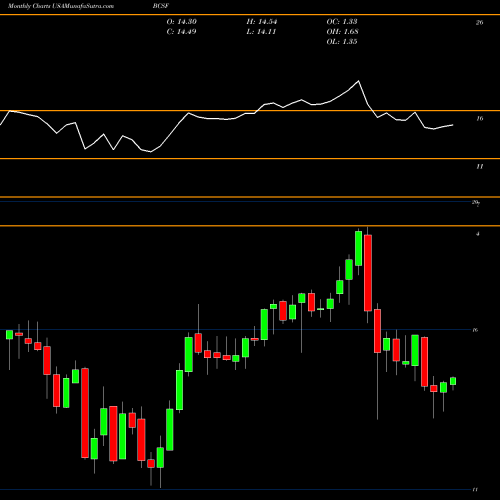Click the close price value C: 14.49
The image size is (500, 500).
tap(182, 32)
